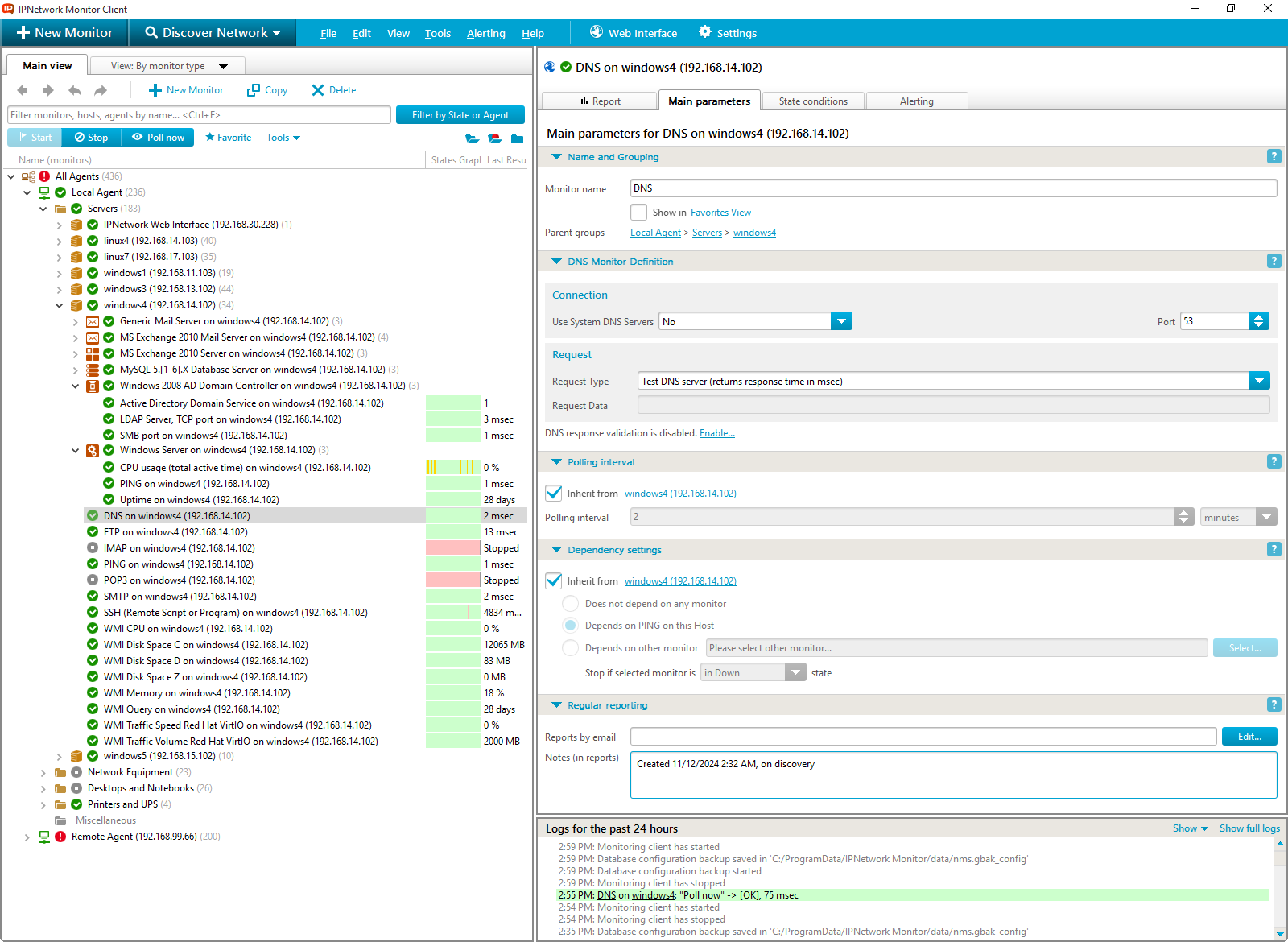Click the help icon in Regular reporting section

[1274, 704]
